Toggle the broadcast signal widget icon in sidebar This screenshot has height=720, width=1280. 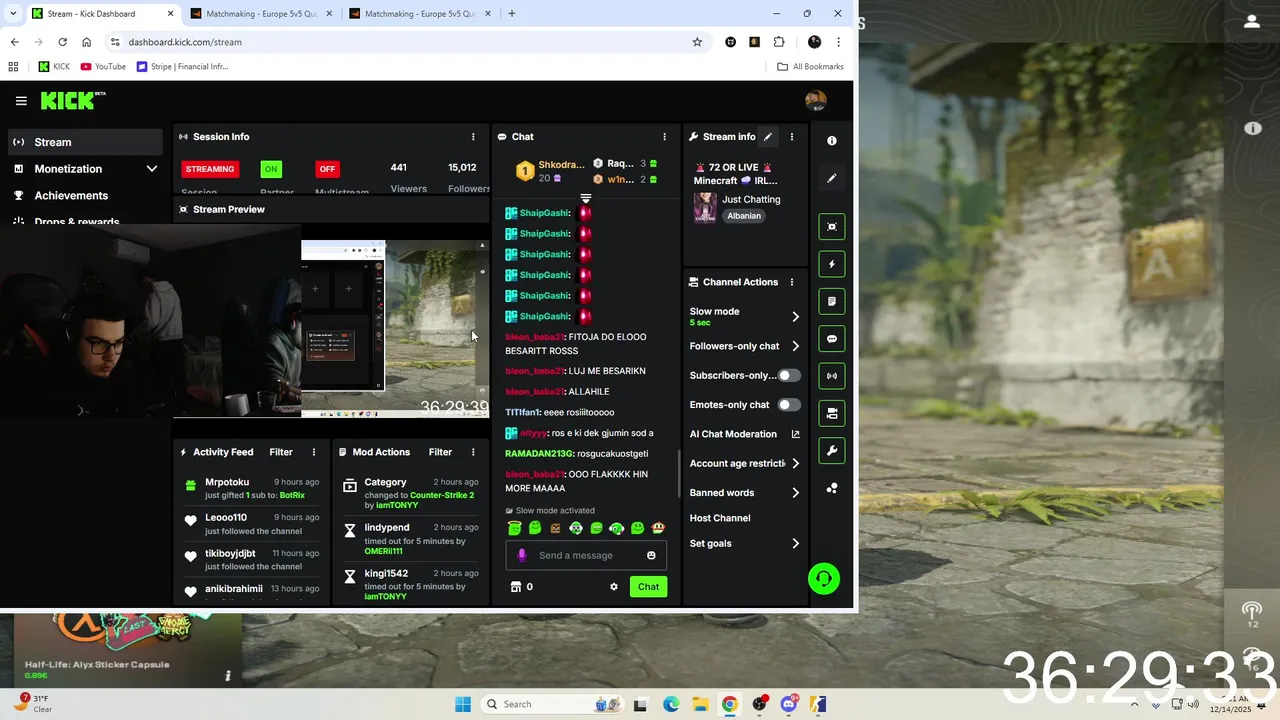pos(832,376)
